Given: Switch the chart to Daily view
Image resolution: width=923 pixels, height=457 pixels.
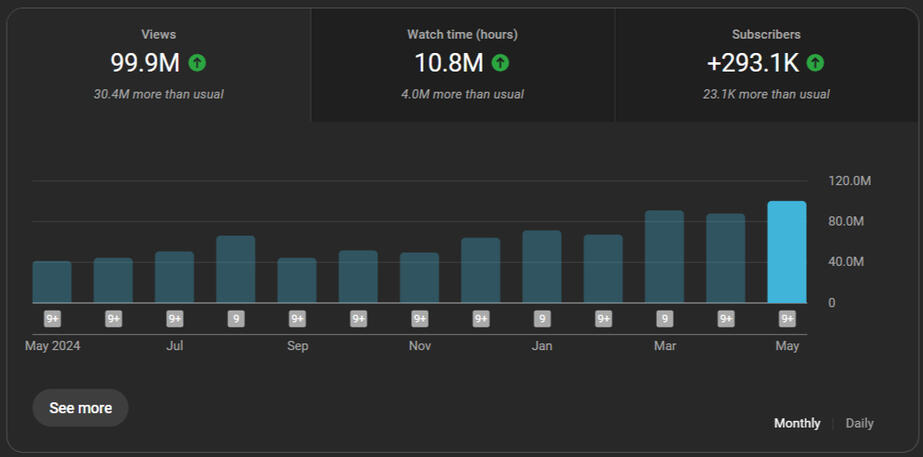Looking at the screenshot, I should pyautogui.click(x=859, y=423).
